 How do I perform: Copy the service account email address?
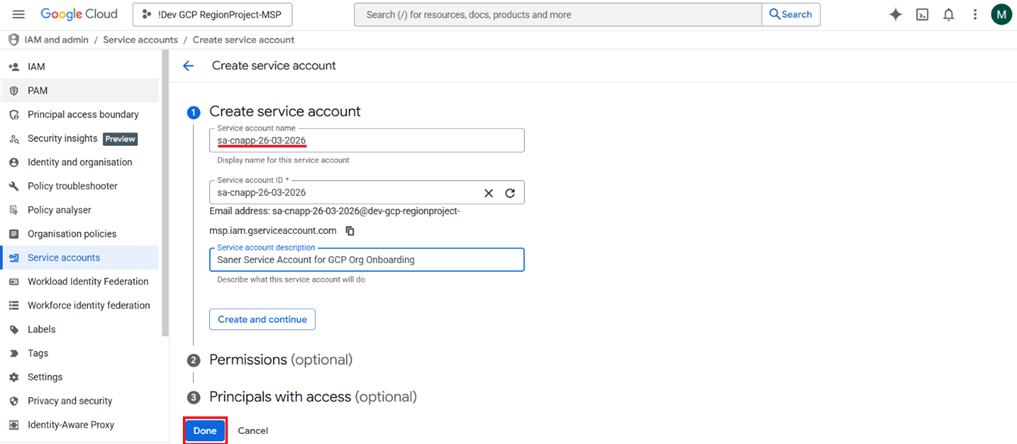click(x=350, y=231)
